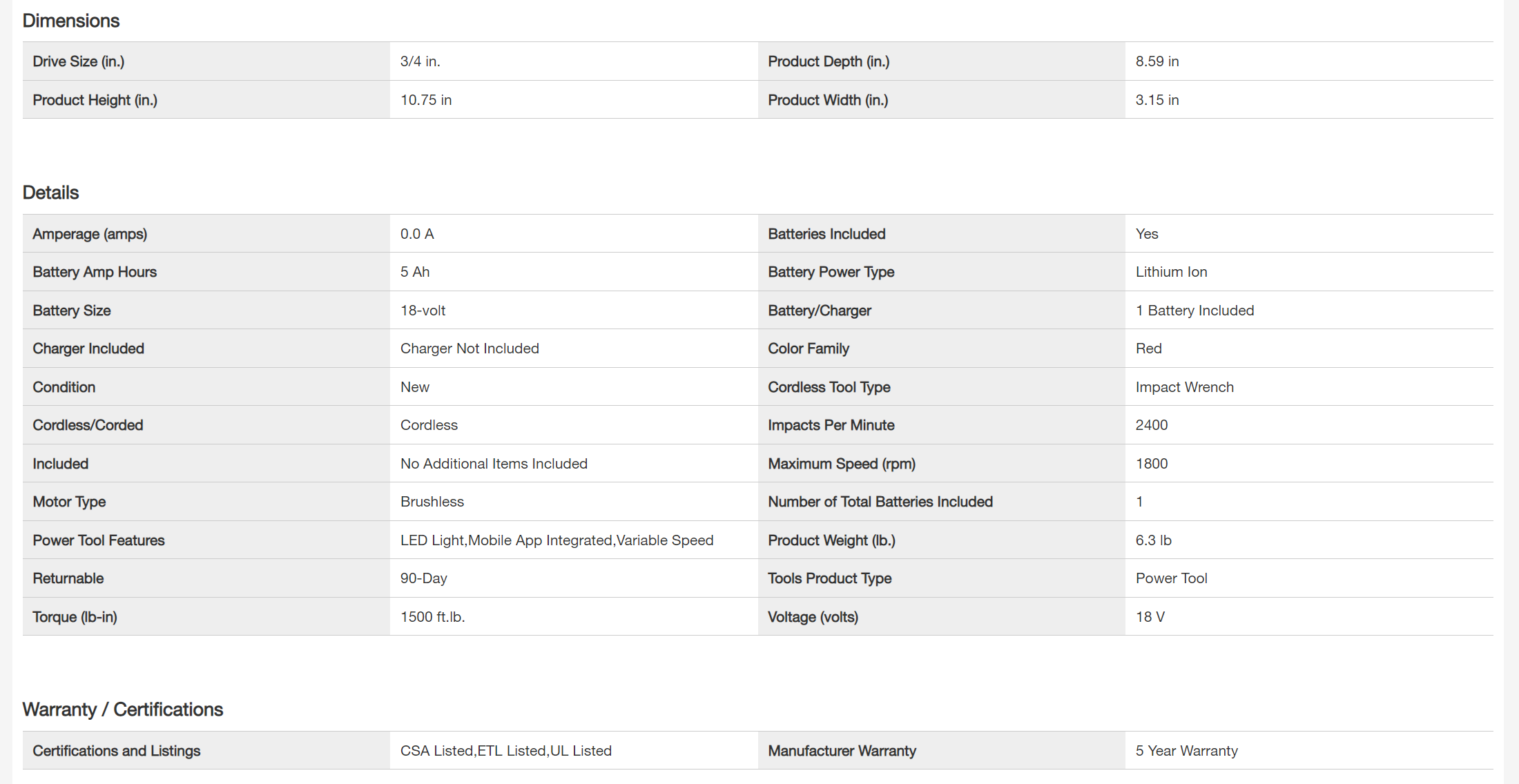Click the Lithium Ion battery type value
Viewport: 1519px width, 784px height.
coord(1171,272)
